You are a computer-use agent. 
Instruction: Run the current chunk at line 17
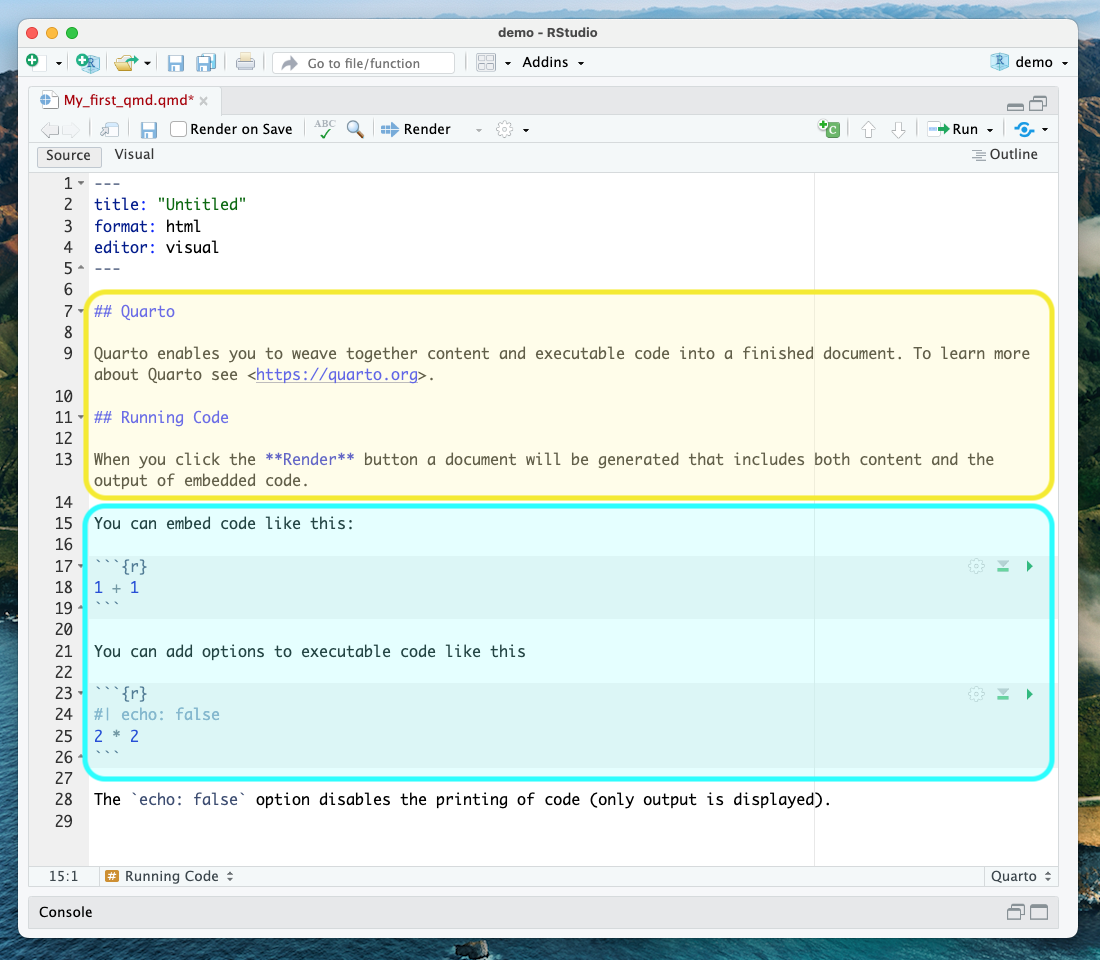pyautogui.click(x=1029, y=566)
